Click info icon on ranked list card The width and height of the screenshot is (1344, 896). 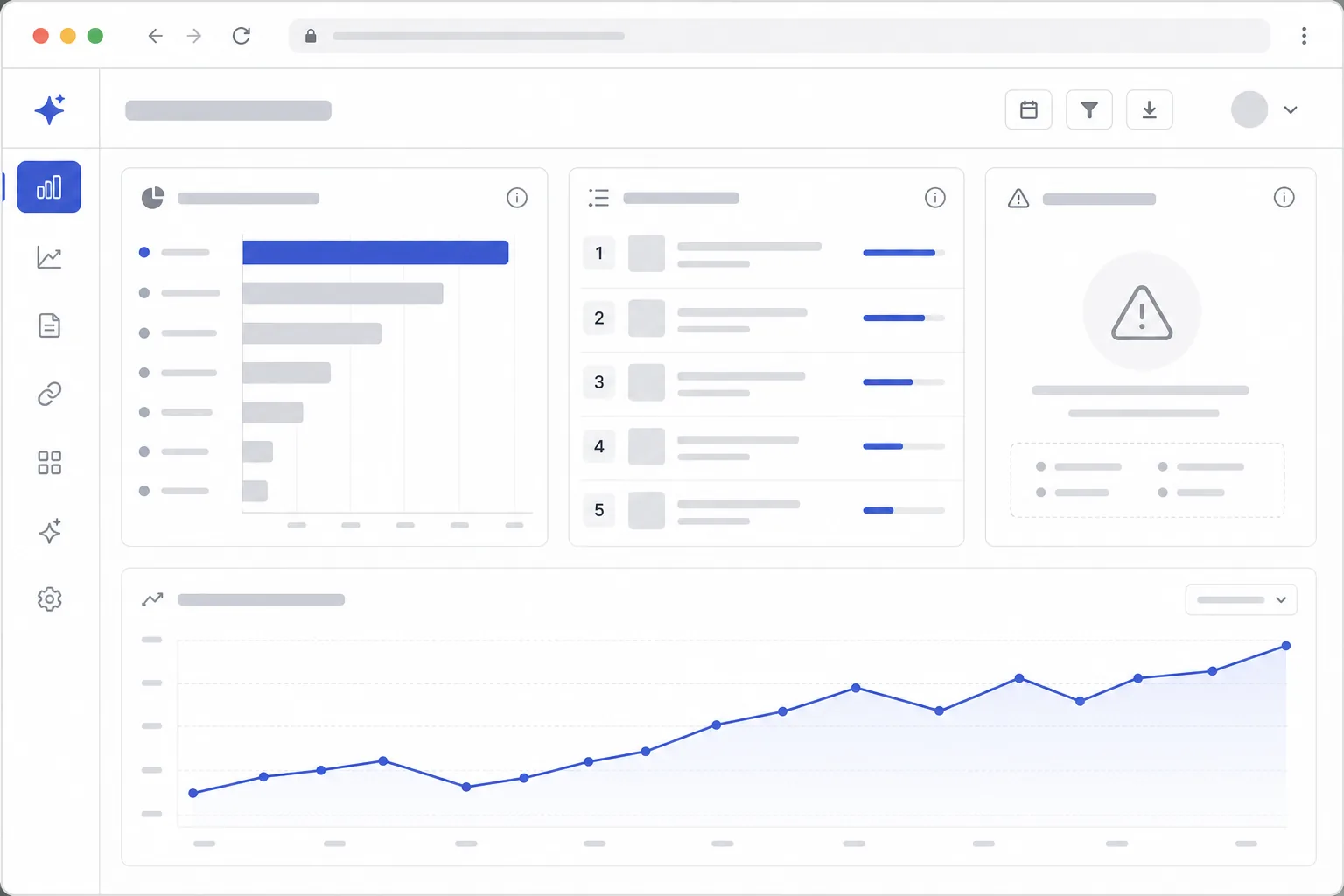point(935,198)
